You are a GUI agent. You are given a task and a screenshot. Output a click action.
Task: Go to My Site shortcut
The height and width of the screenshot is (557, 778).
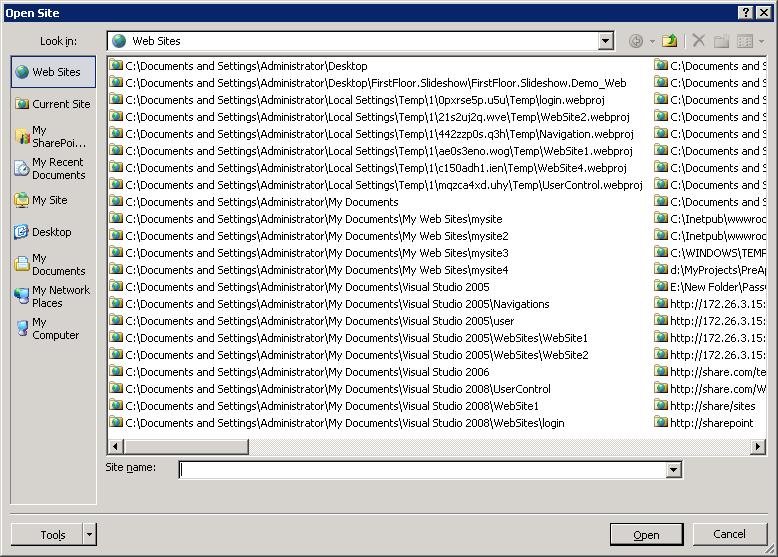(x=53, y=200)
